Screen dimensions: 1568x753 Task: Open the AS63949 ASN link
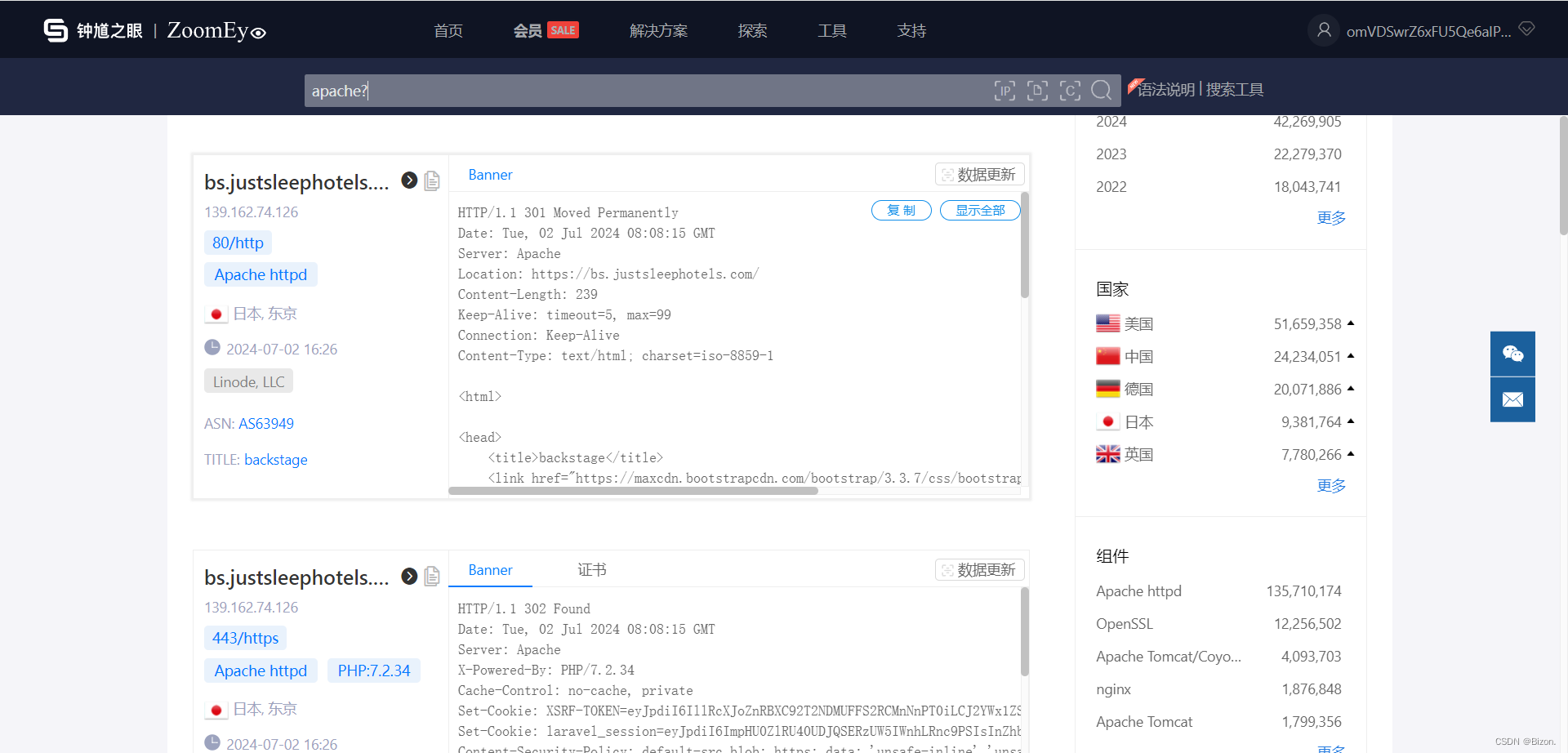[x=266, y=424]
